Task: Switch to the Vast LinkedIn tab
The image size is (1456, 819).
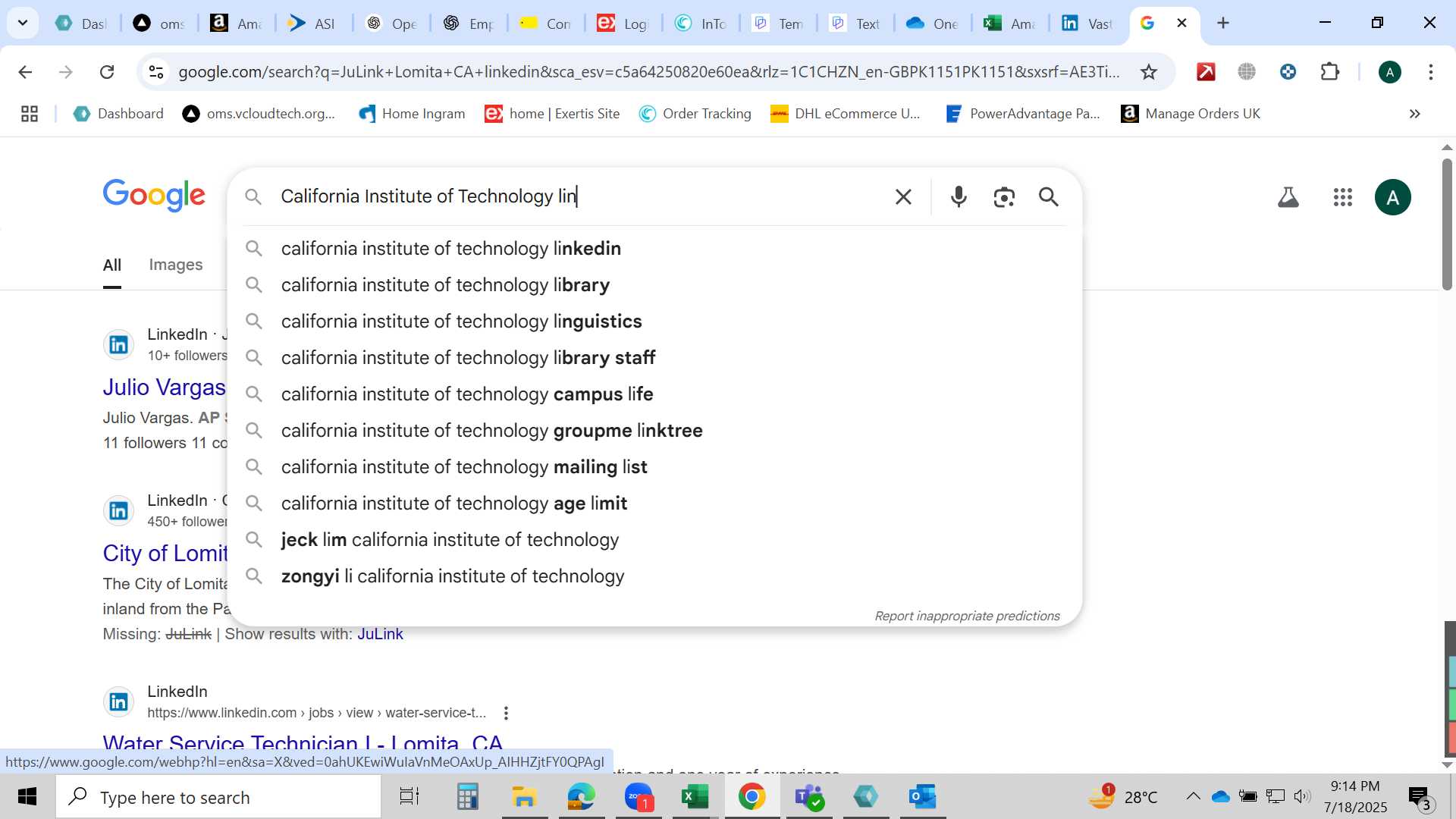Action: (1087, 24)
